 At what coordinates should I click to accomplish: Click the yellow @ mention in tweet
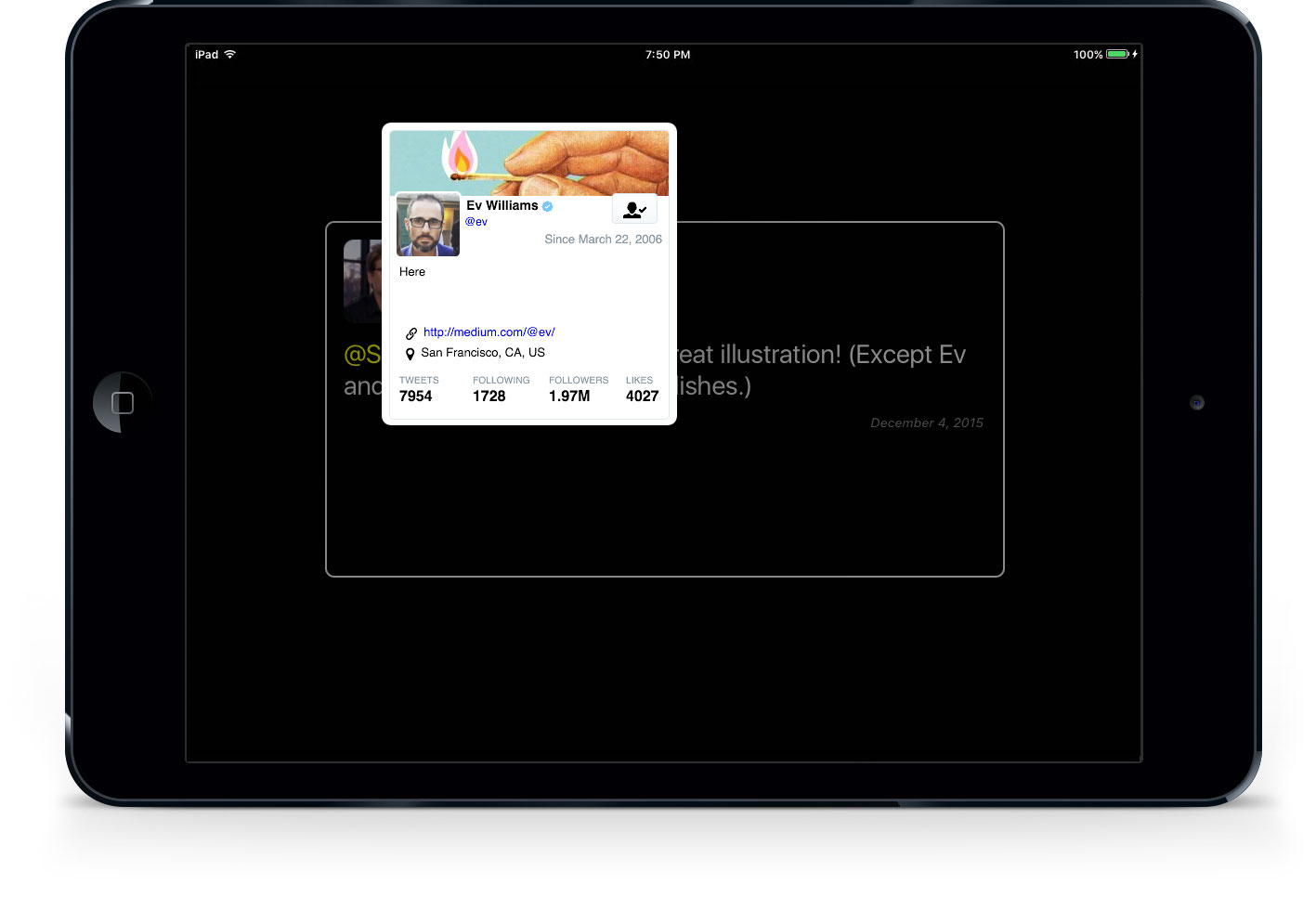click(361, 355)
